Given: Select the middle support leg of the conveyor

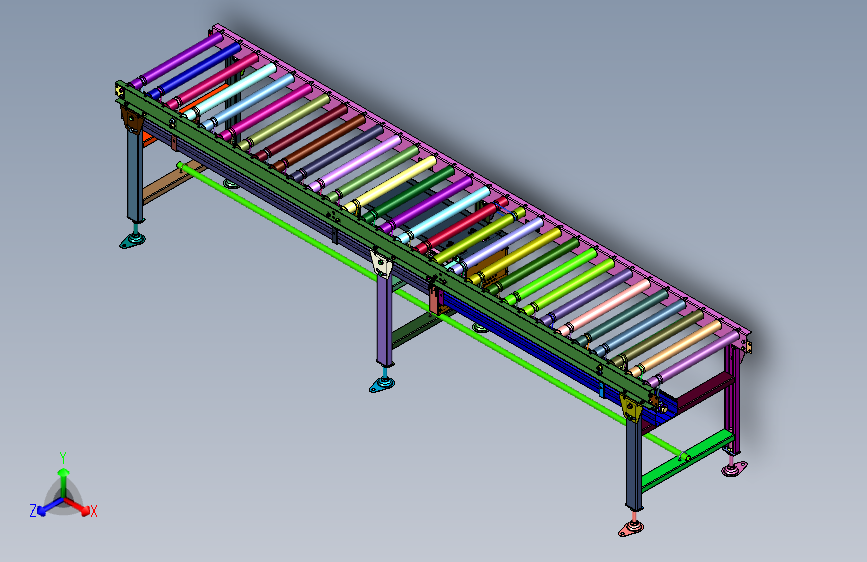Looking at the screenshot, I should 385,321.
